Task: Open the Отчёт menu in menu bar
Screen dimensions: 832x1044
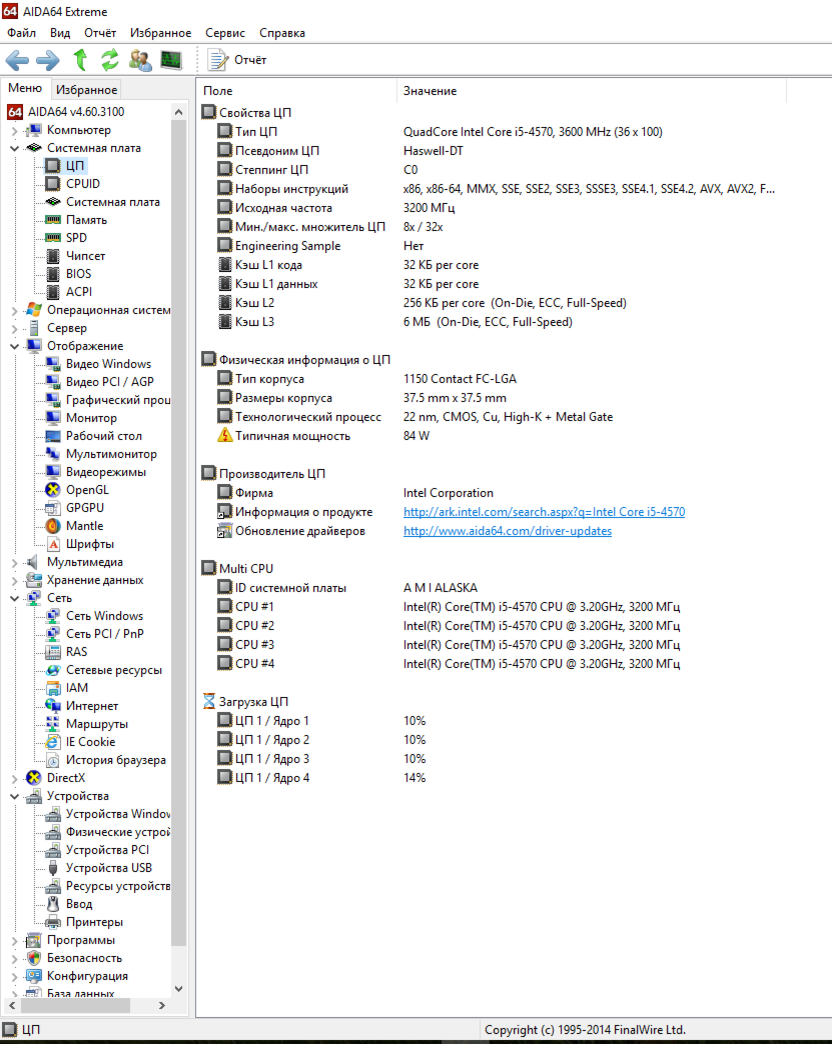Action: pyautogui.click(x=100, y=33)
